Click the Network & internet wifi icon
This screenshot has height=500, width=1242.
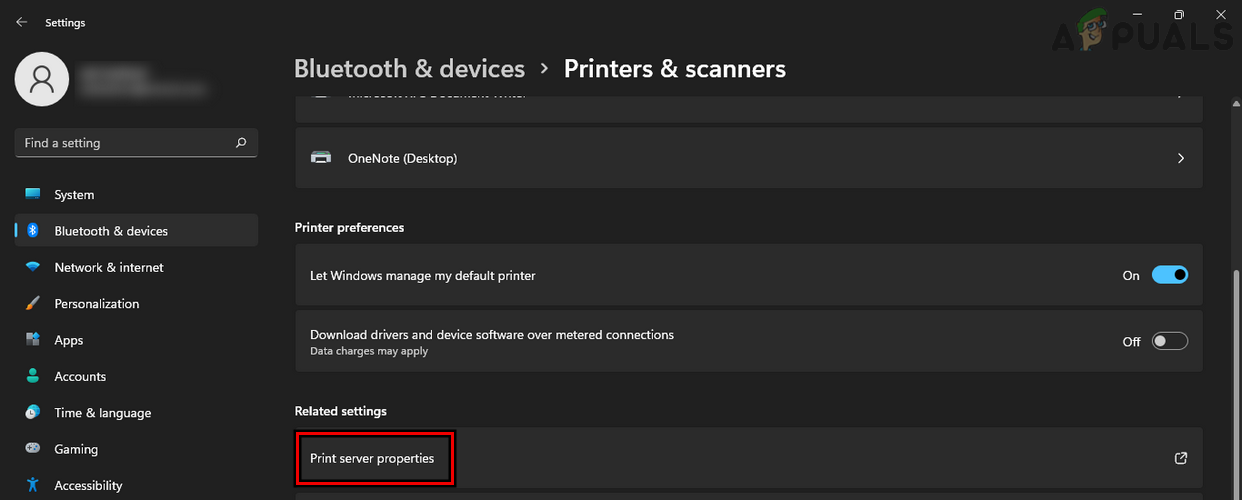tap(33, 267)
